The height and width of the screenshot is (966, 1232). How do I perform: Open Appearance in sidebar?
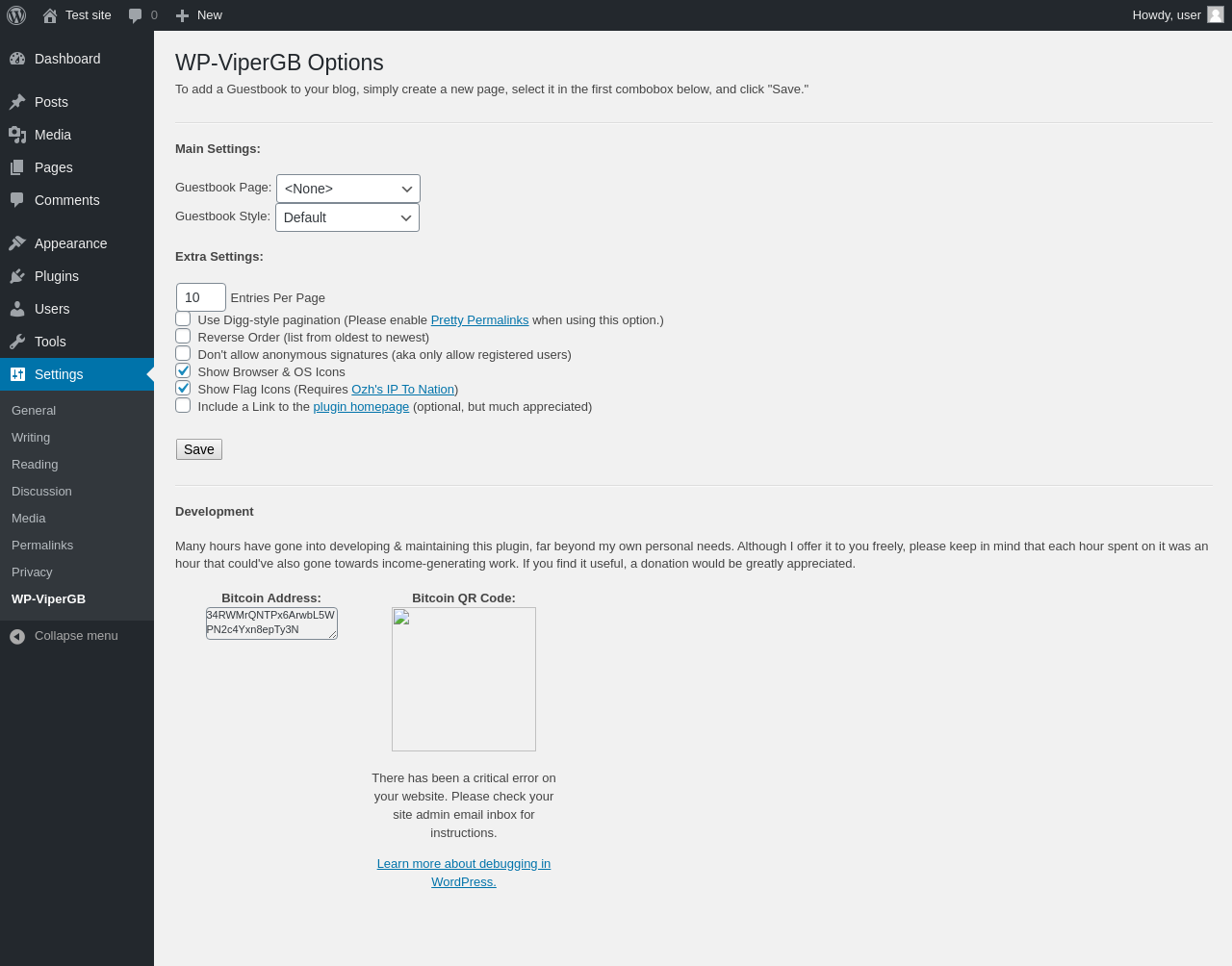tap(77, 243)
